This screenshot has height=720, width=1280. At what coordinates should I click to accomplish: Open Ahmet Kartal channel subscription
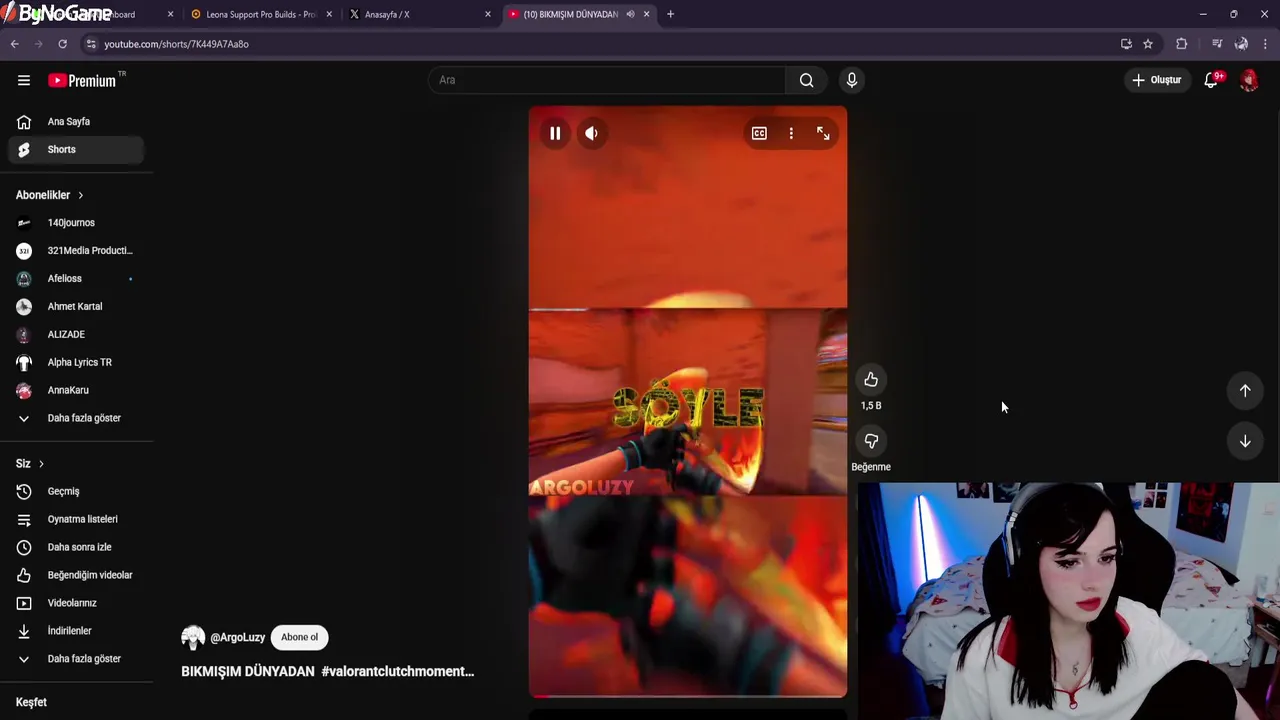(76, 307)
